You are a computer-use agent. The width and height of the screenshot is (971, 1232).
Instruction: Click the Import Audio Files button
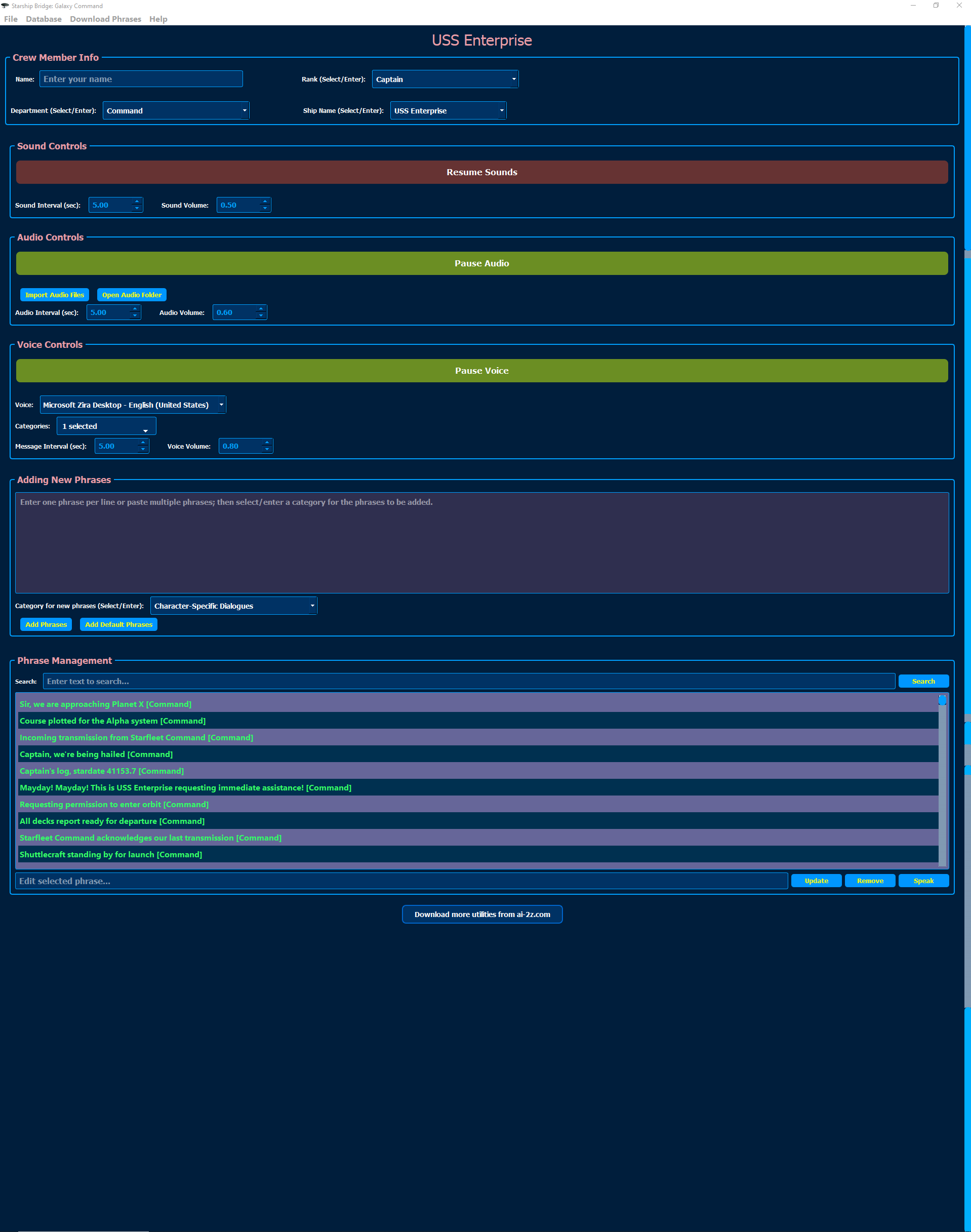coord(54,295)
